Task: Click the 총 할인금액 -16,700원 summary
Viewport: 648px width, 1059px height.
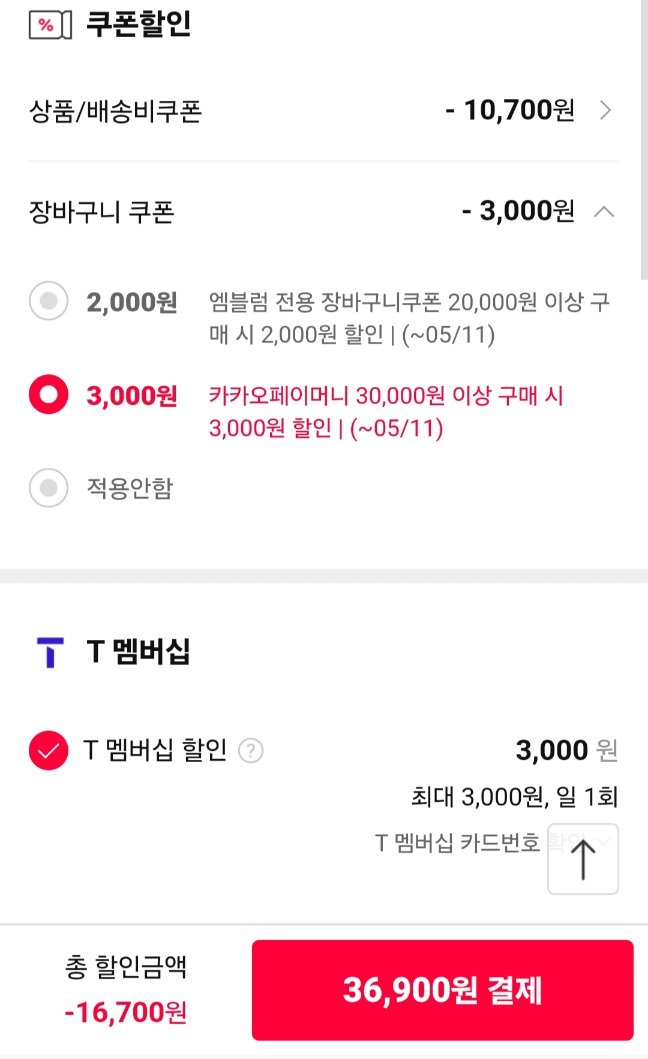Action: click(126, 990)
